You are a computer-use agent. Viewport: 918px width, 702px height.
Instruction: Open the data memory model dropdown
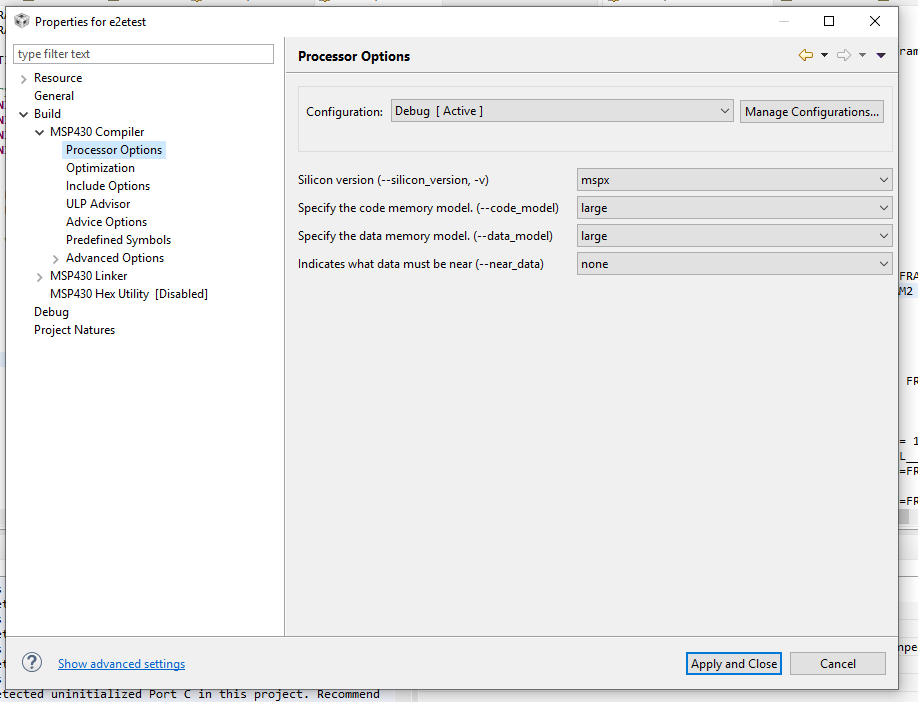(734, 236)
